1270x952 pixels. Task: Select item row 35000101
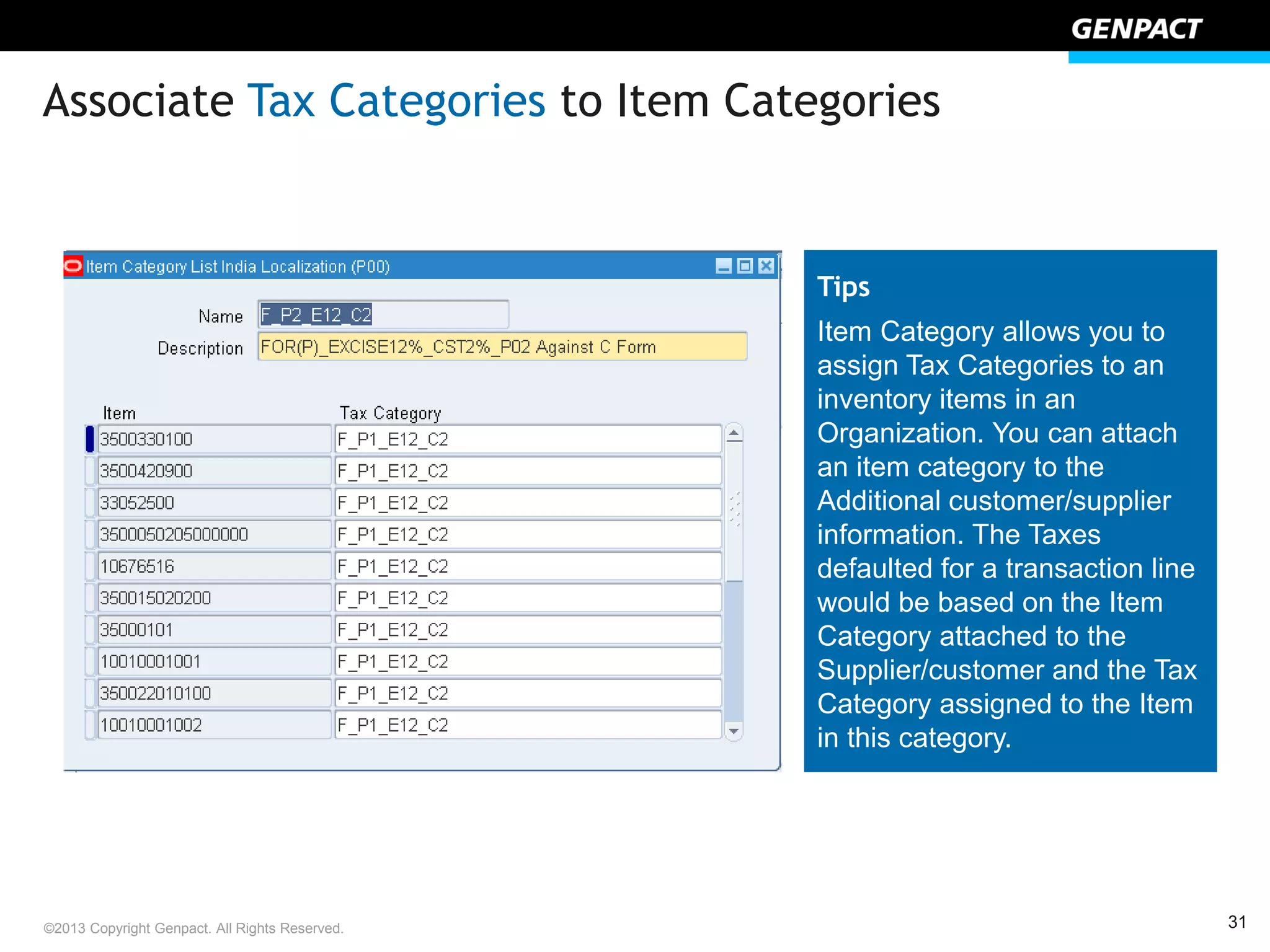[215, 630]
